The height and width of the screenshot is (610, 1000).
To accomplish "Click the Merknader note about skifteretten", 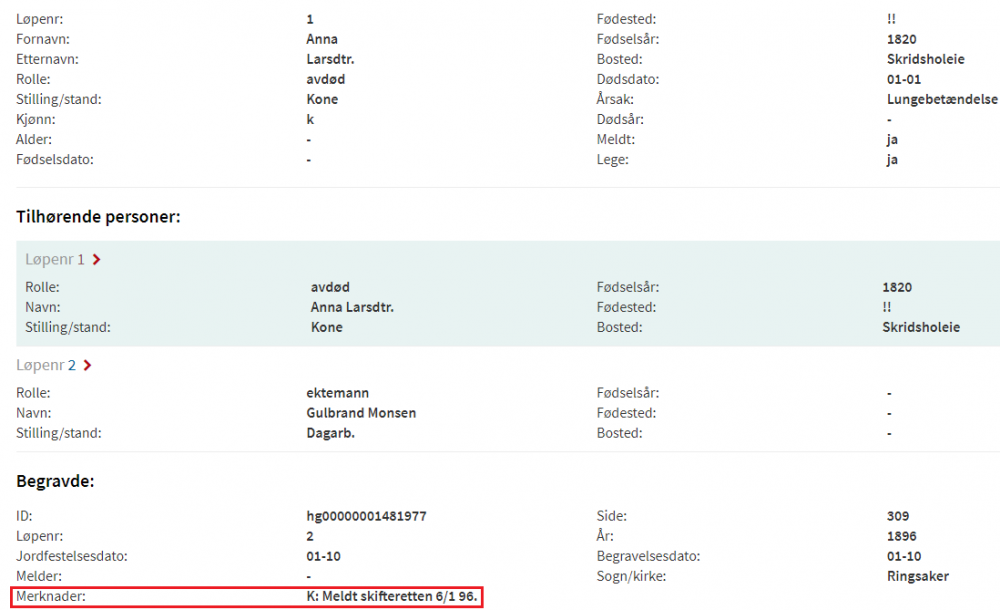I will pos(393,596).
